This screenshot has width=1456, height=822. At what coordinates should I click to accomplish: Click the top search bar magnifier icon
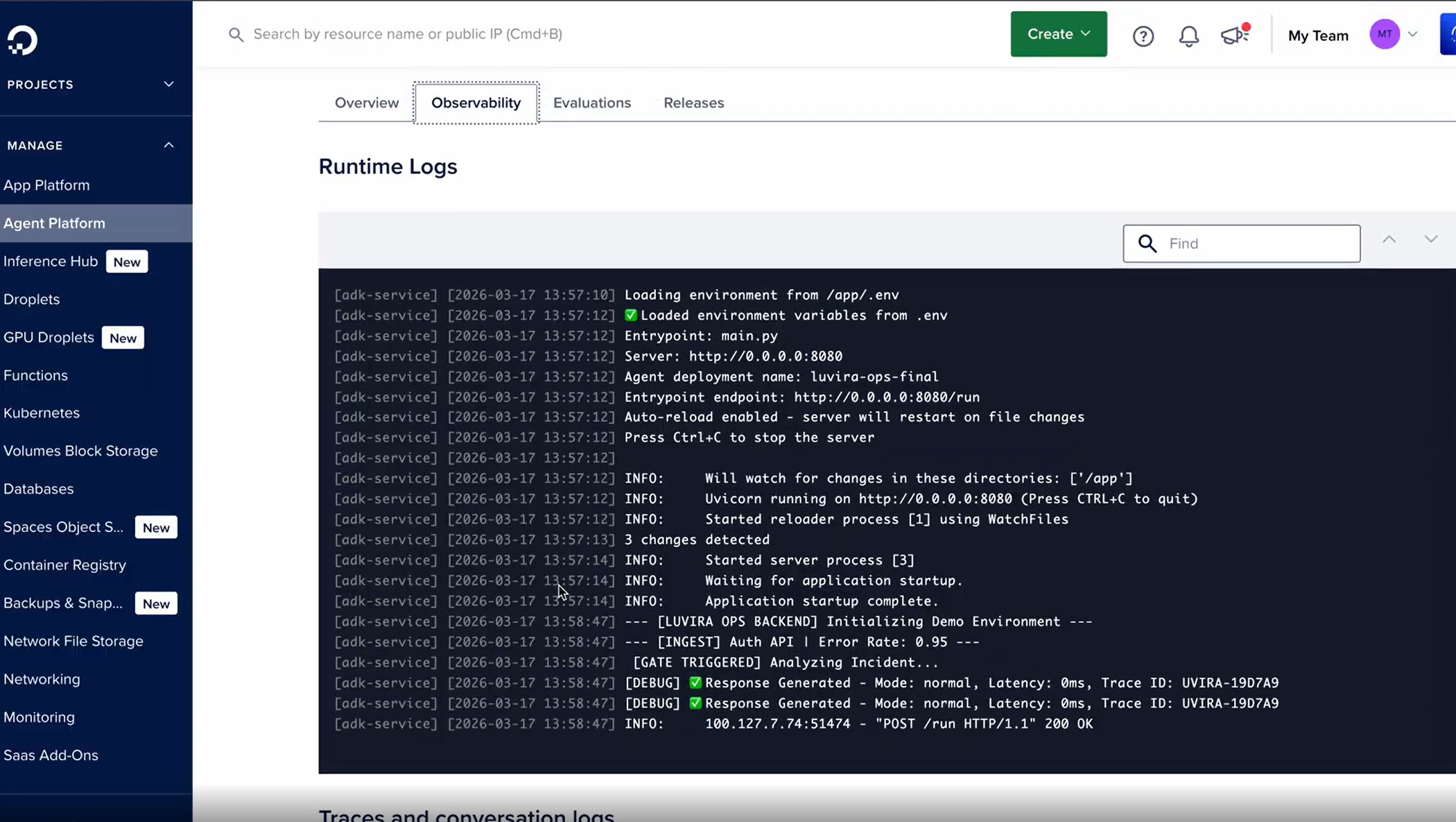pos(236,35)
